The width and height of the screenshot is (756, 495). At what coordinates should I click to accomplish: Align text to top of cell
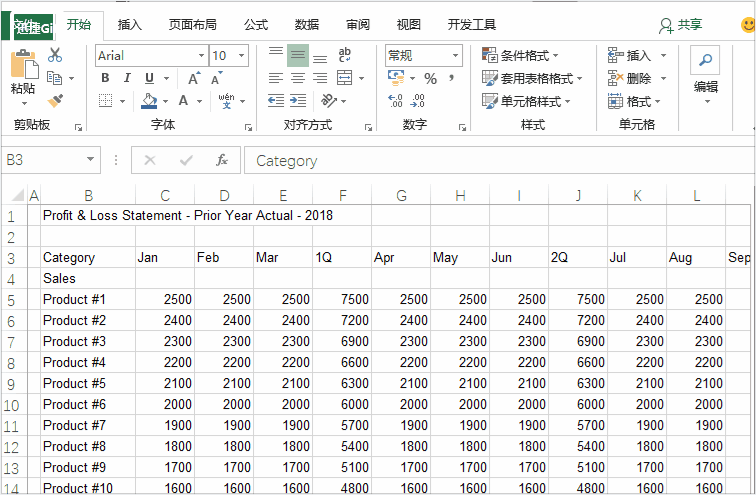click(276, 51)
